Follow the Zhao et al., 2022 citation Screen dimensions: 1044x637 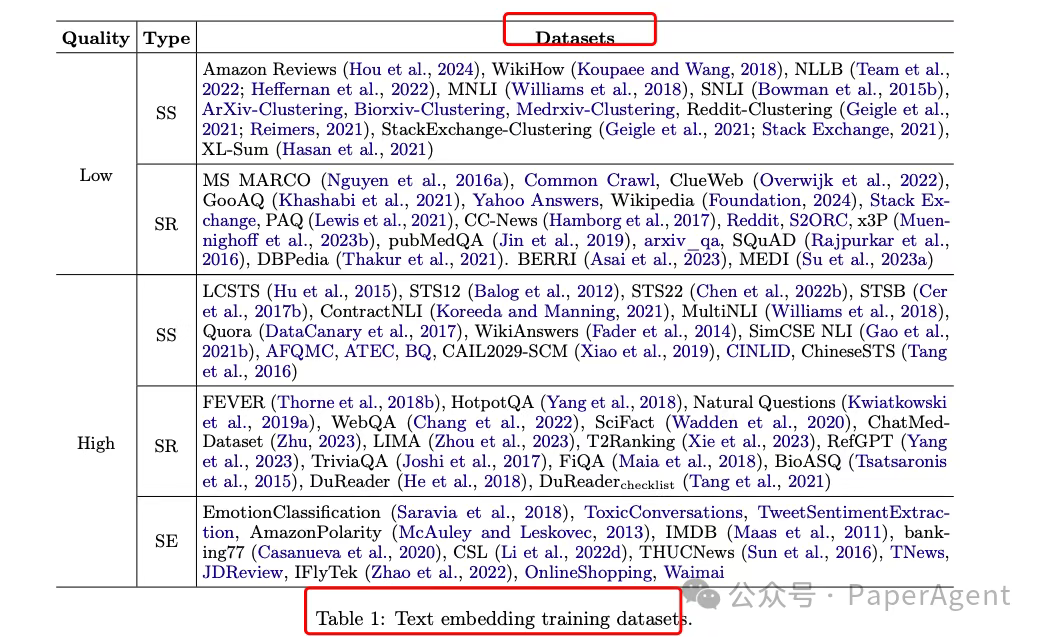pyautogui.click(x=439, y=573)
